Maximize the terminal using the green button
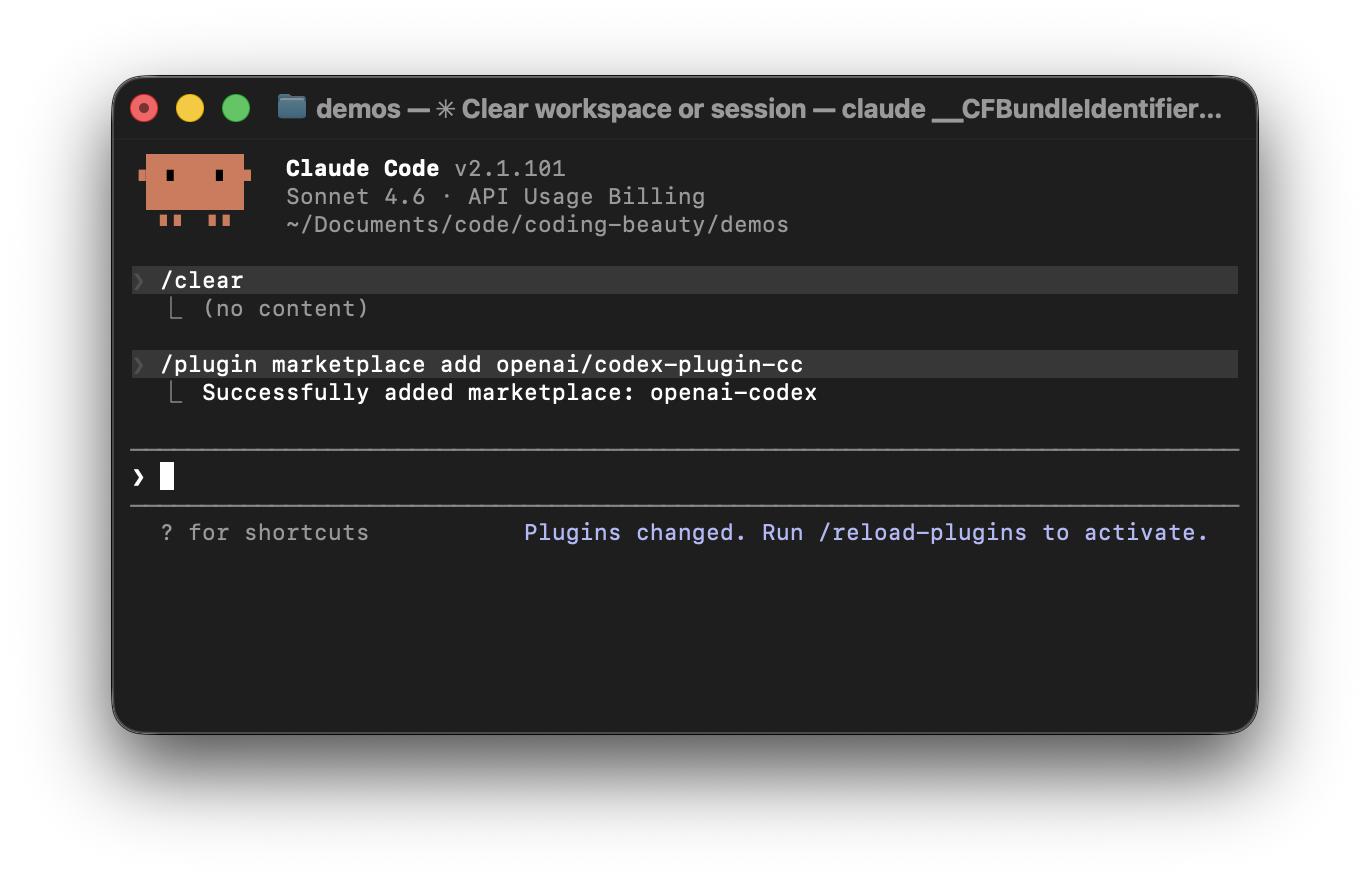Screen dimensions: 1370x882 point(236,108)
